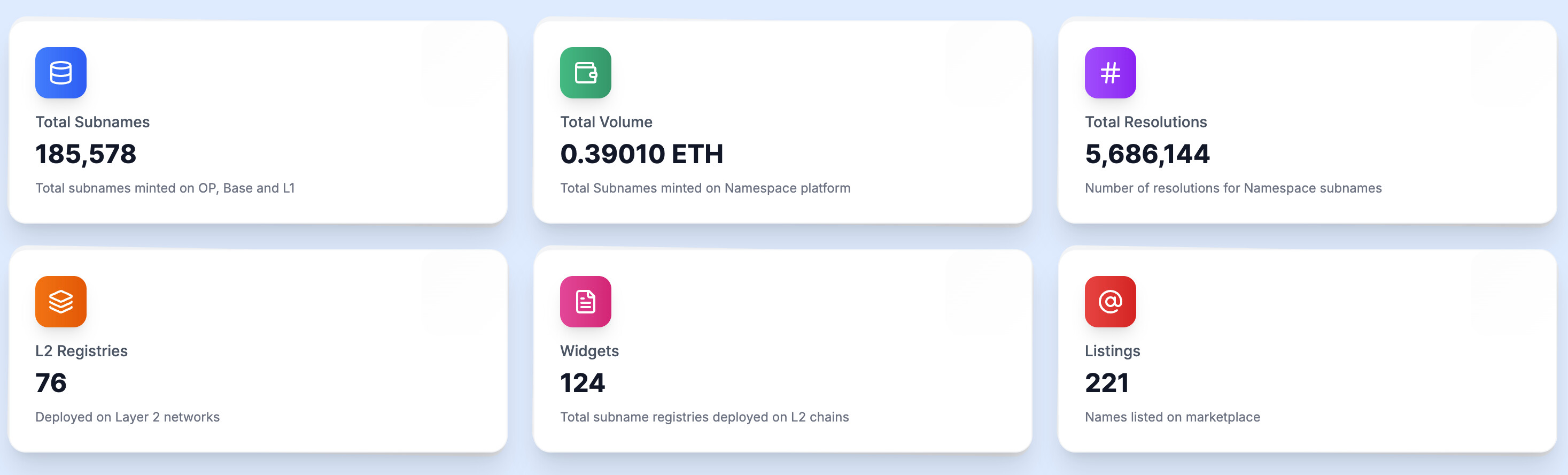
Task: Click the Total Volume heading
Action: (x=606, y=122)
